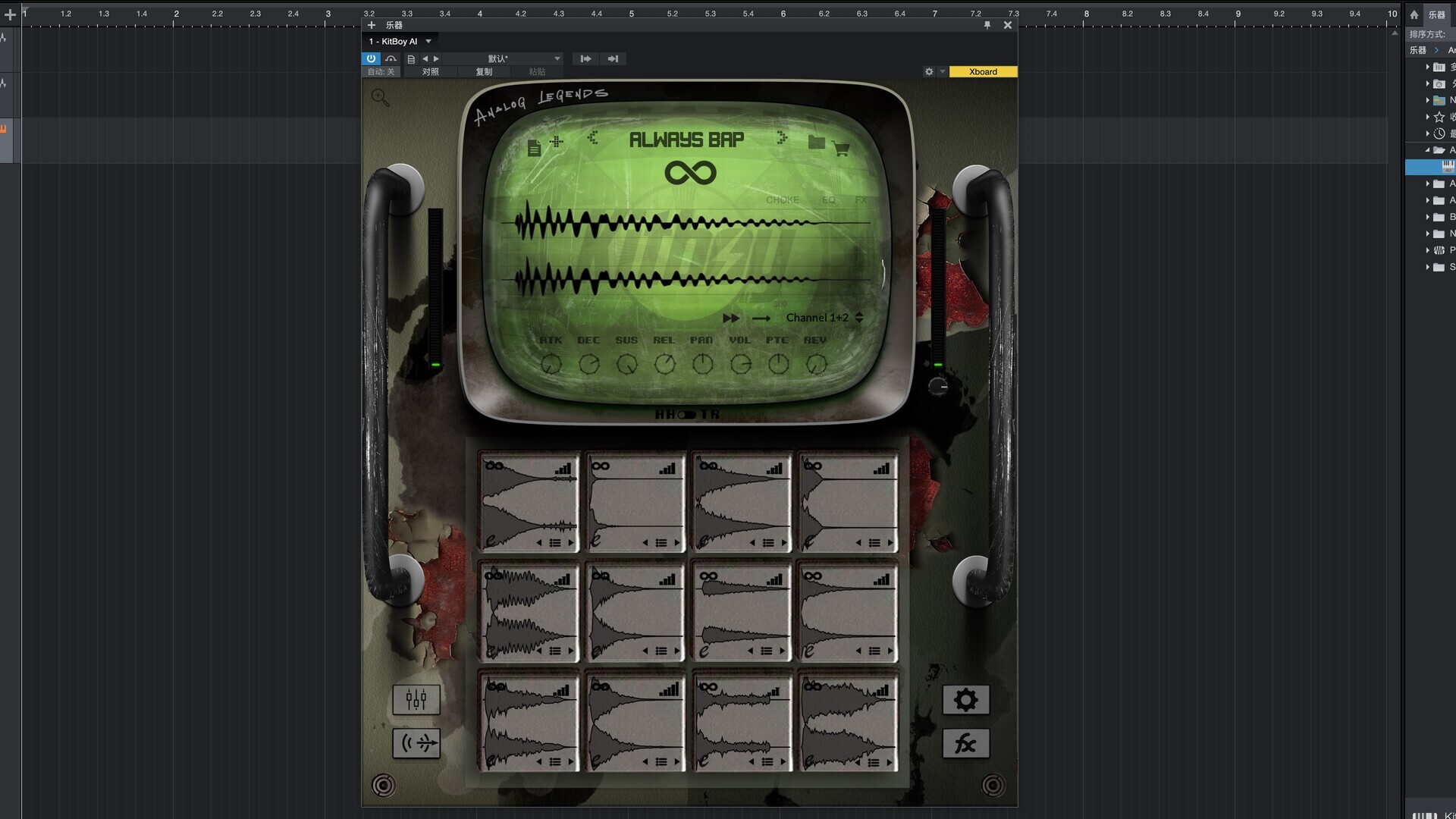
Task: Click the double-arrow fast forward icon
Action: point(731,318)
